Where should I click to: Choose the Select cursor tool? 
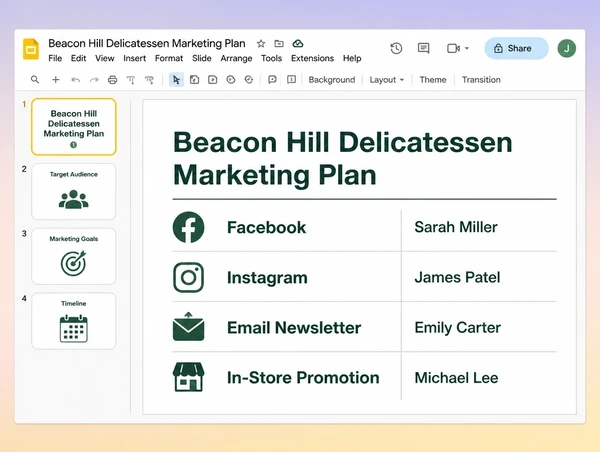click(x=176, y=80)
